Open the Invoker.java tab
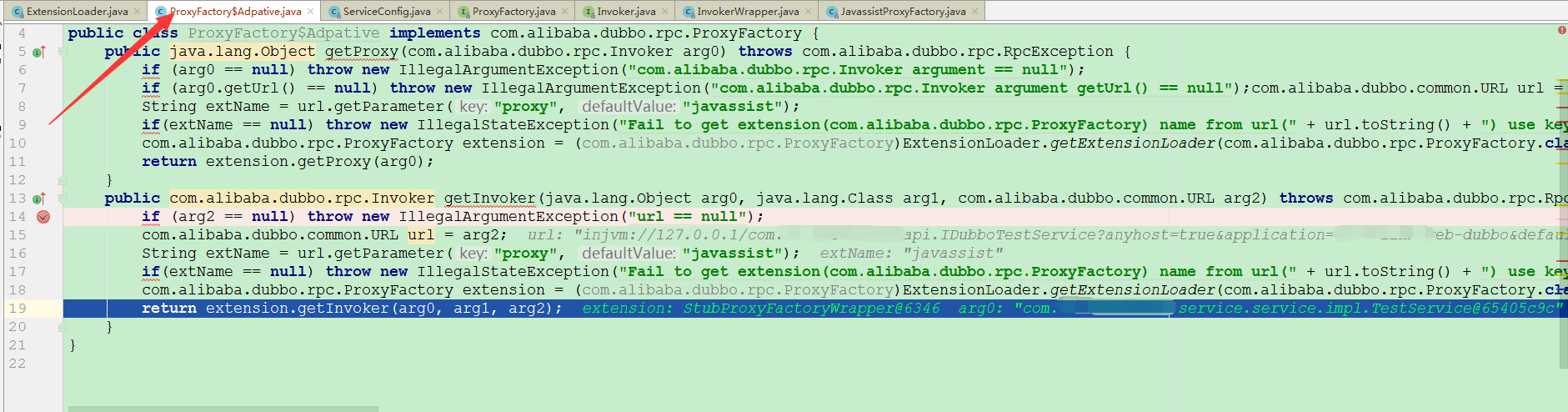Screen dimensions: 1568x412 point(626,12)
